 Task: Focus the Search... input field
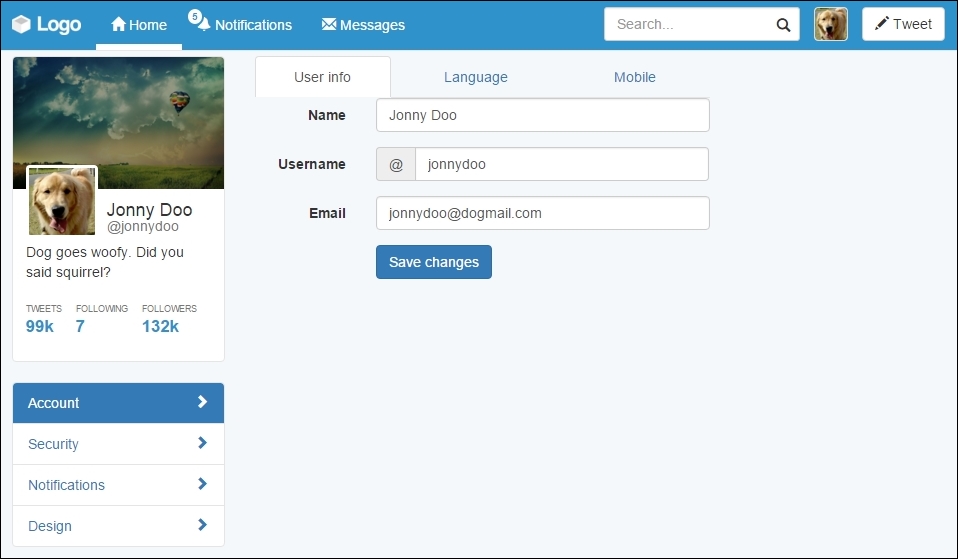click(701, 24)
